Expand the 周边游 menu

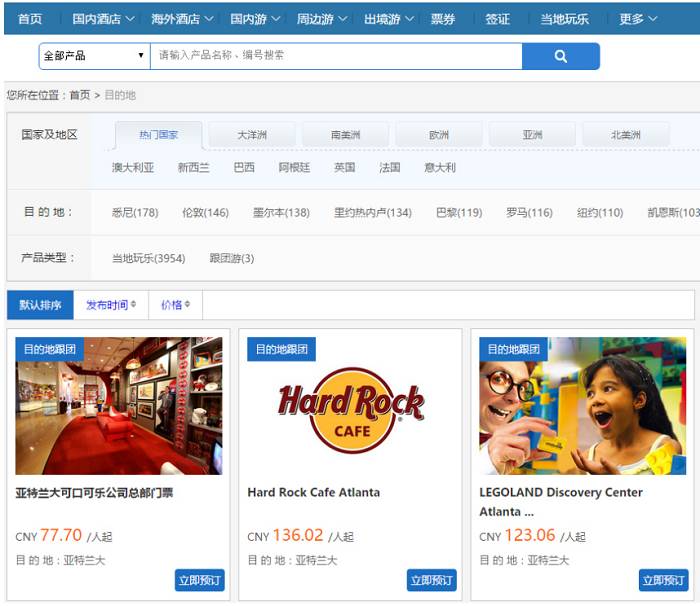[321, 19]
